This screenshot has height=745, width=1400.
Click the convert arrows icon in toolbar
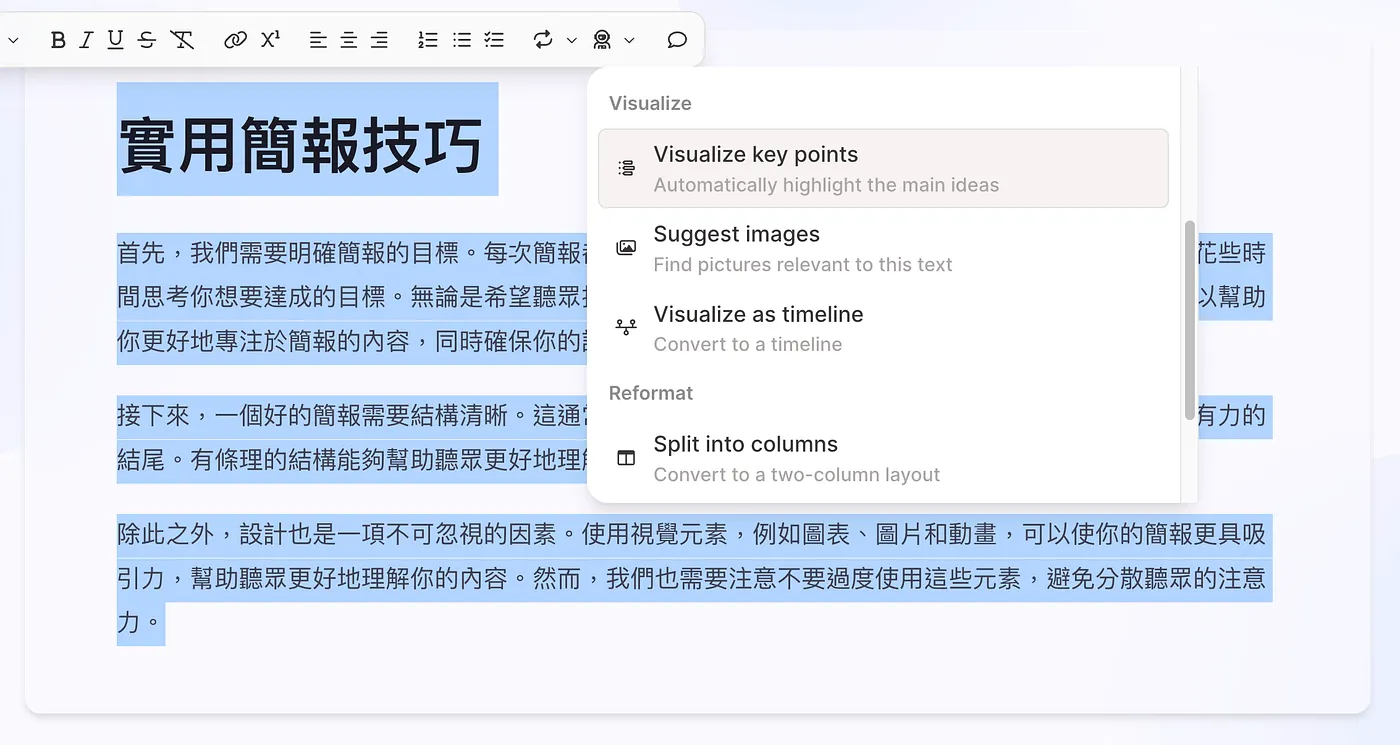coord(543,40)
